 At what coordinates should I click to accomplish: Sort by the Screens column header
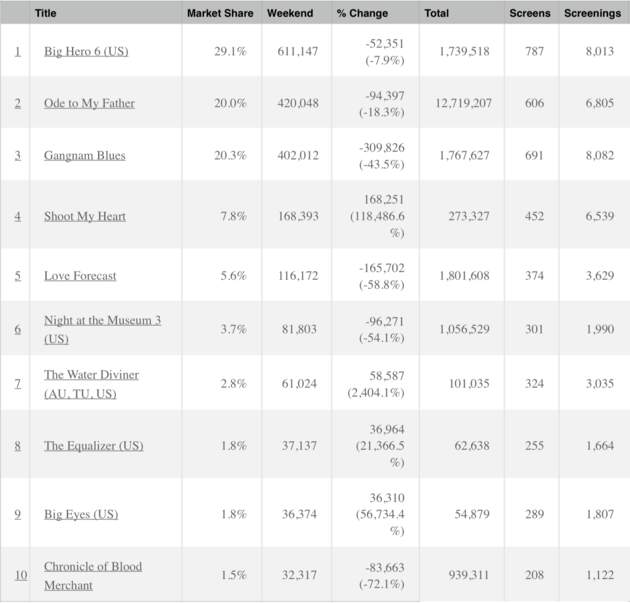528,13
